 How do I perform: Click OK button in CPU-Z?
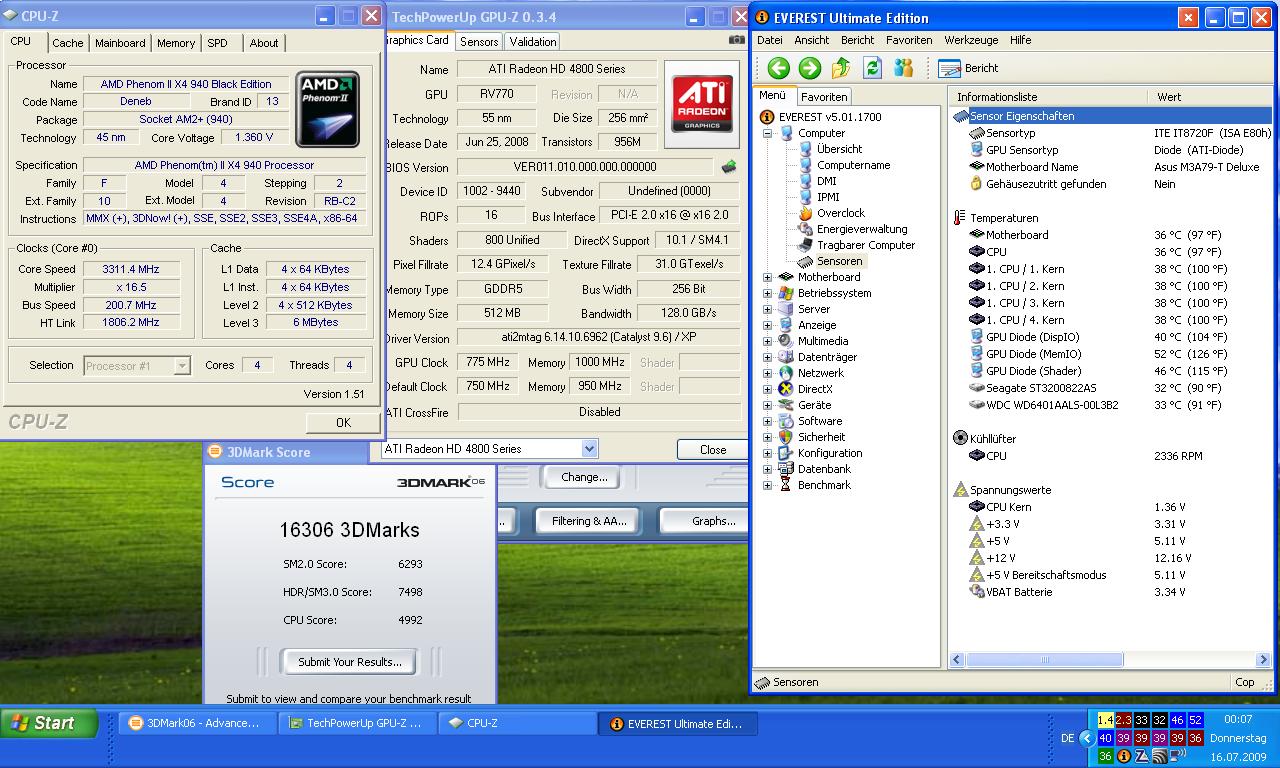343,422
